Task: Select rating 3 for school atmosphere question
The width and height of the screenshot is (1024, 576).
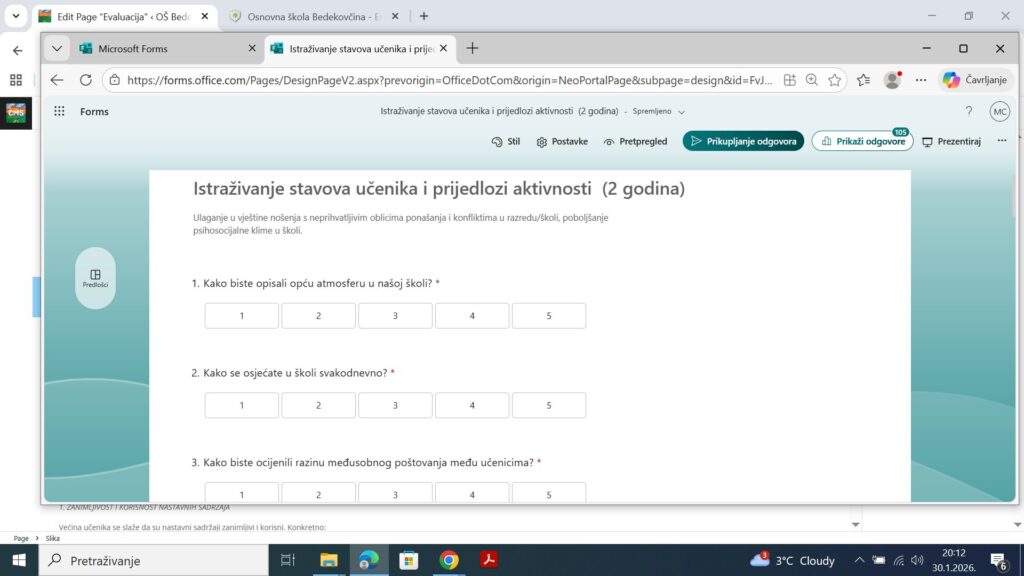Action: [x=395, y=316]
